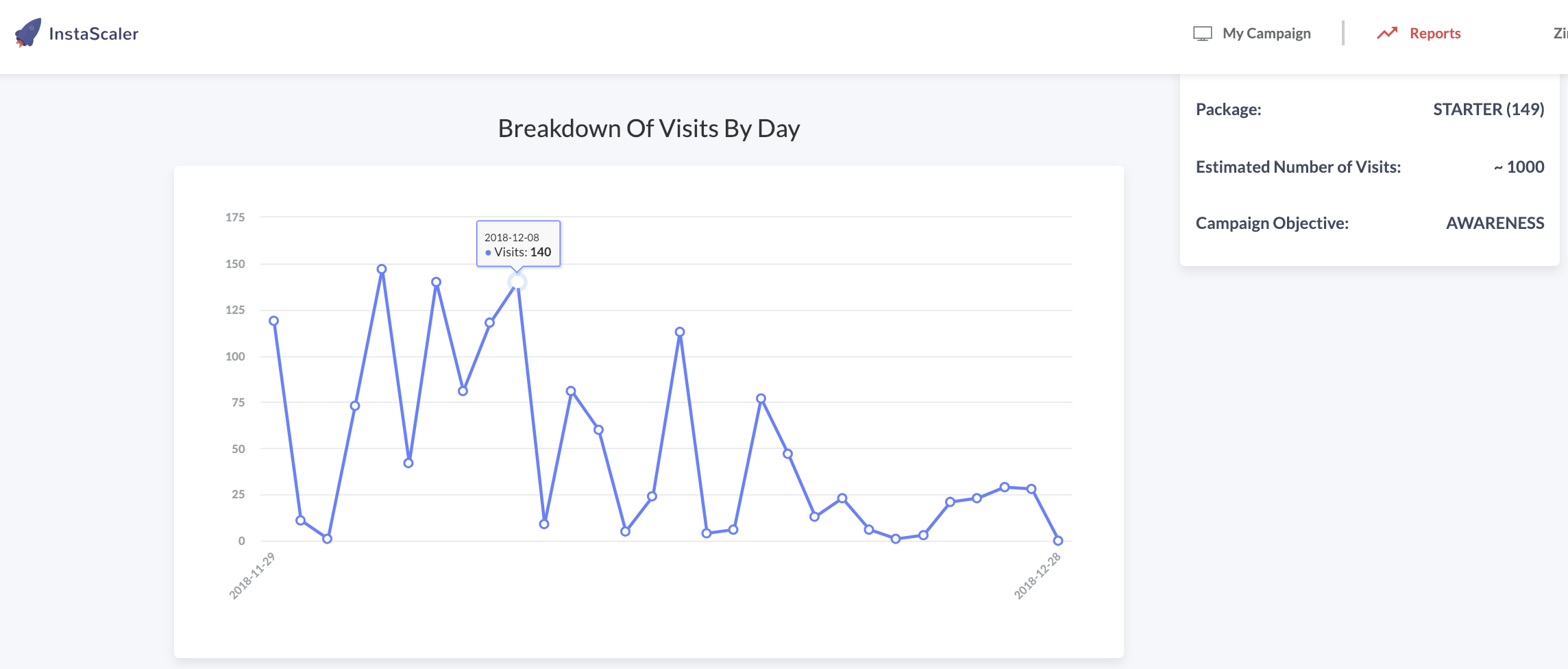Toggle the Visits series in the tooltip
1568x669 pixels.
524,252
